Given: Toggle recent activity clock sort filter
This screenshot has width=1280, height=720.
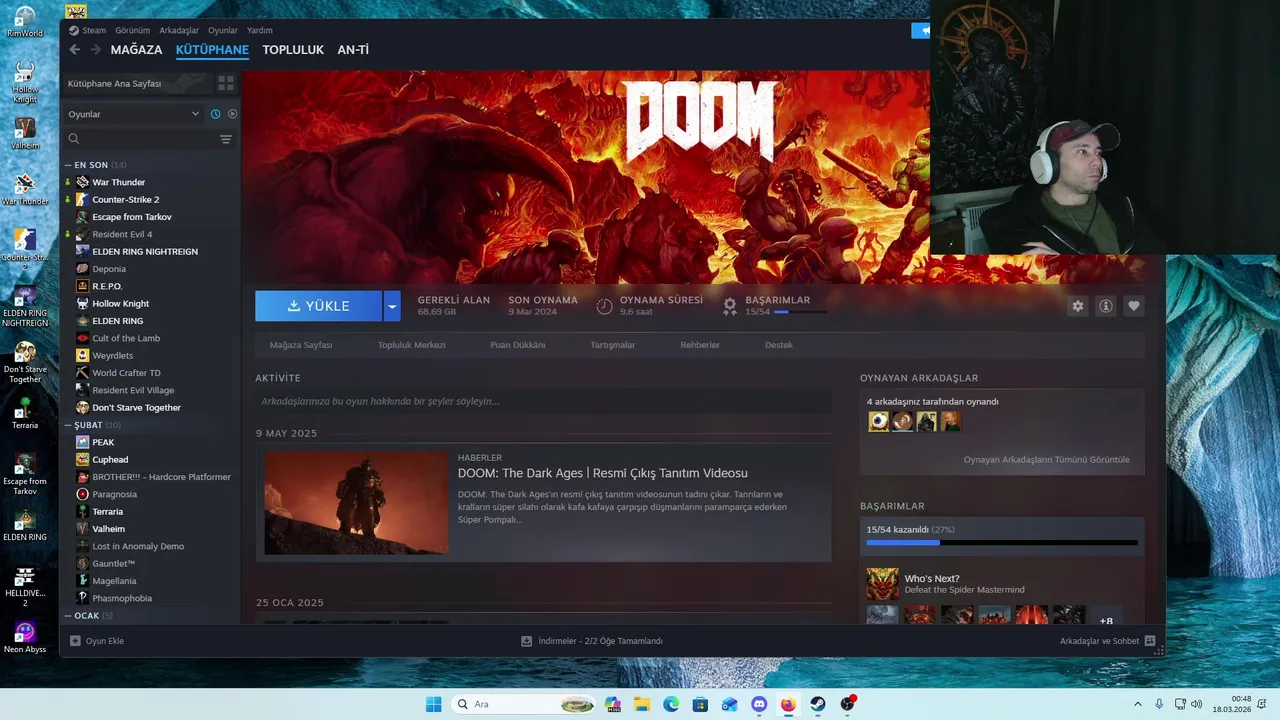Looking at the screenshot, I should tap(215, 114).
